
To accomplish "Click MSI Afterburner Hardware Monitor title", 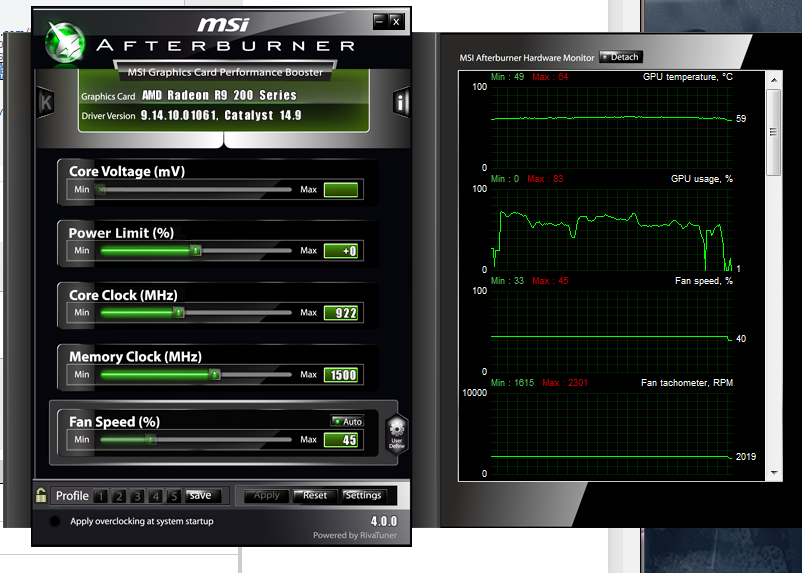I will coord(527,58).
